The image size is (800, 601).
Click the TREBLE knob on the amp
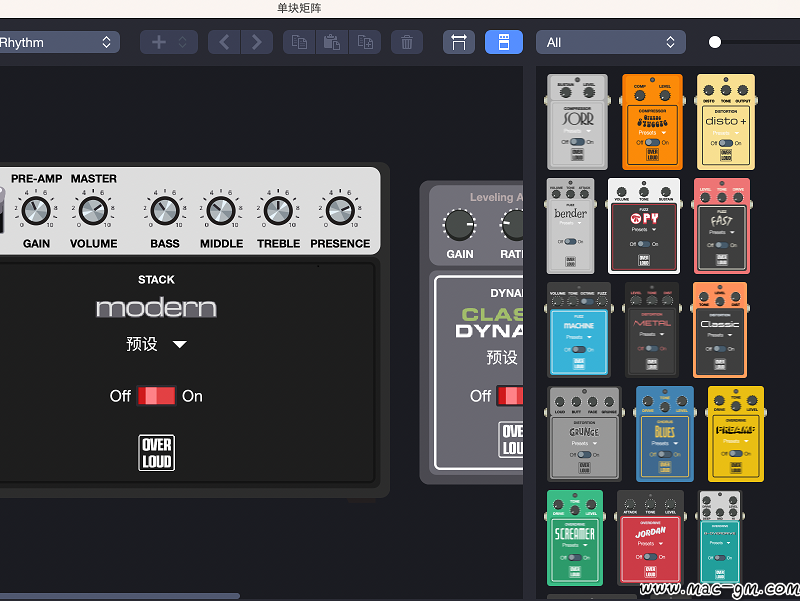[x=279, y=210]
